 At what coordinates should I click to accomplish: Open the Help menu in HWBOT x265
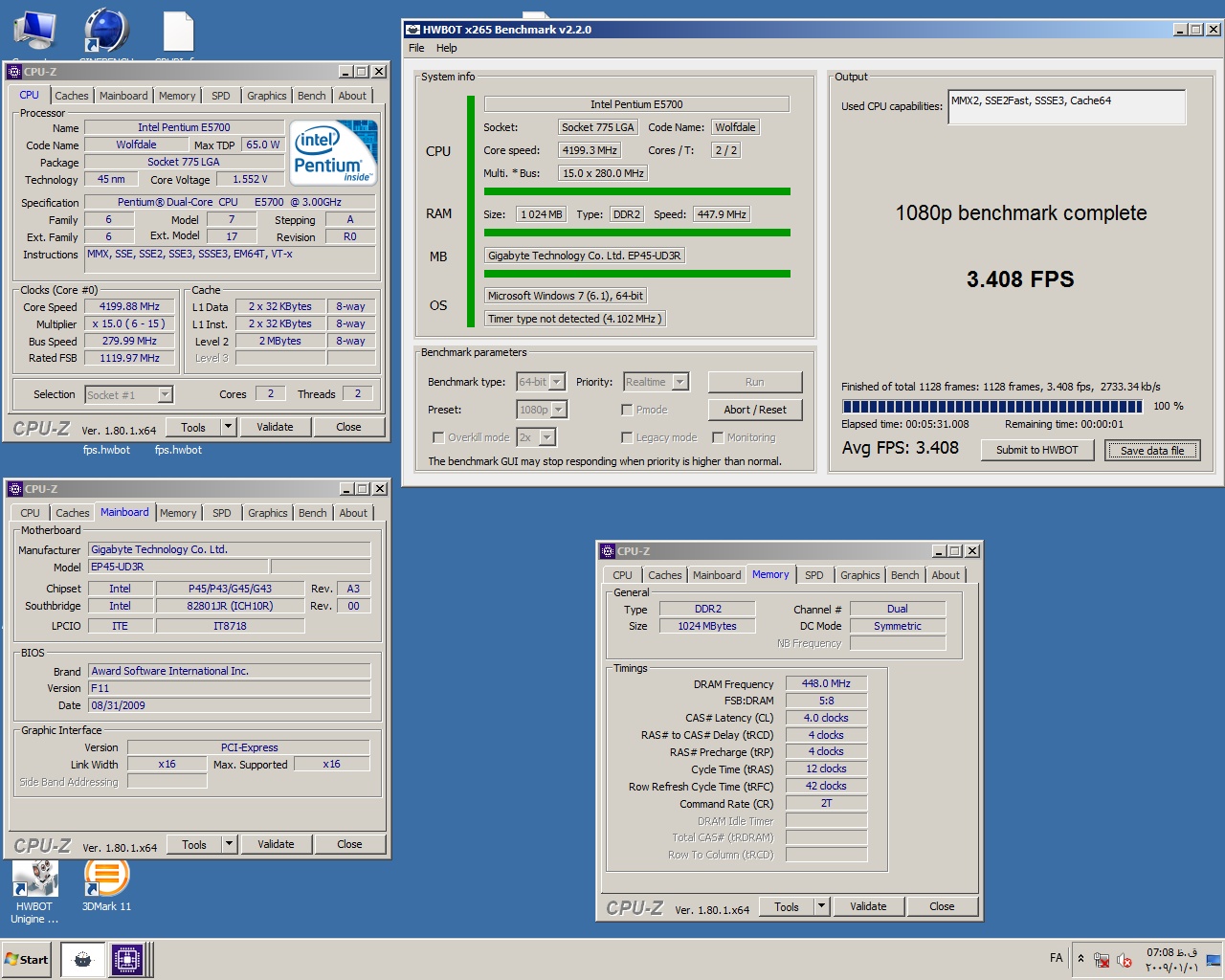tap(447, 48)
